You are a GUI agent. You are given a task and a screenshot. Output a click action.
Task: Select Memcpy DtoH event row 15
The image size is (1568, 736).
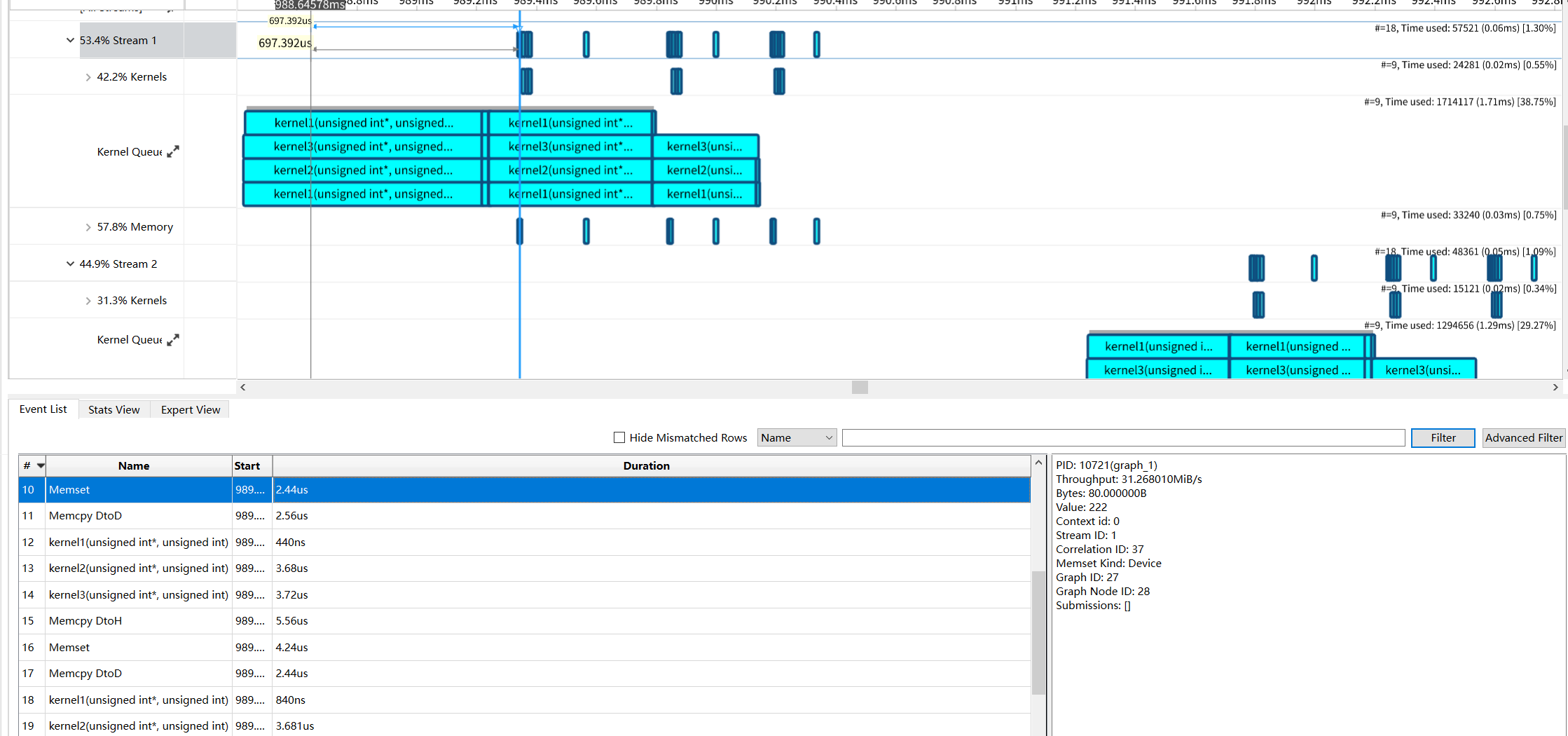524,621
